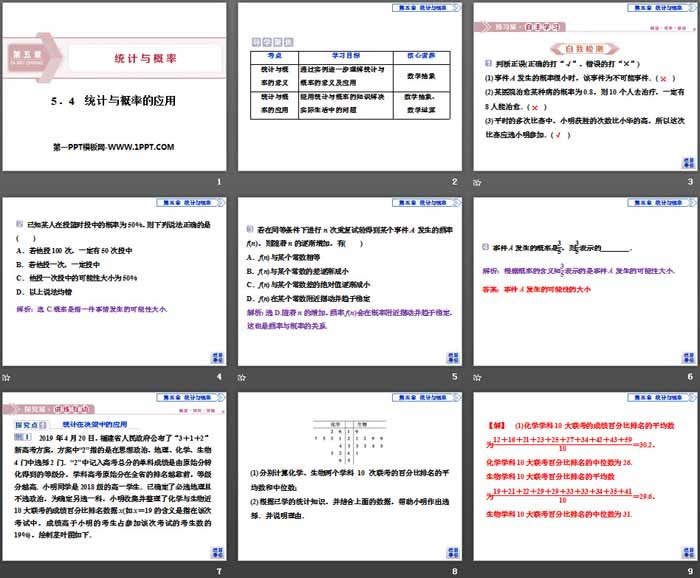The width and height of the screenshot is (700, 578).
Task: Click the 自我检测 banner on slide 3
Action: coord(585,49)
